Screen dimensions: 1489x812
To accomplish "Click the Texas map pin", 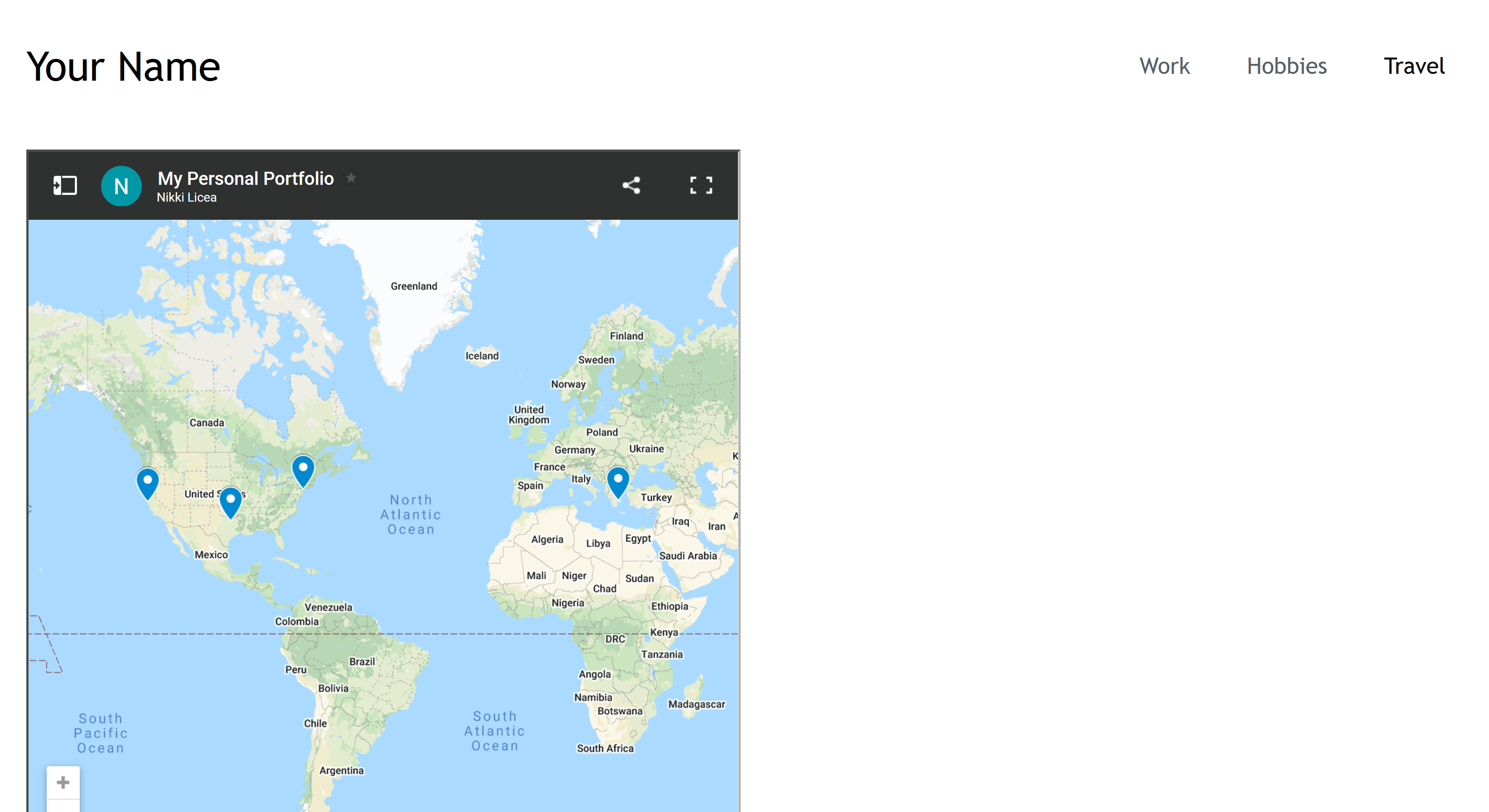I will pos(230,501).
